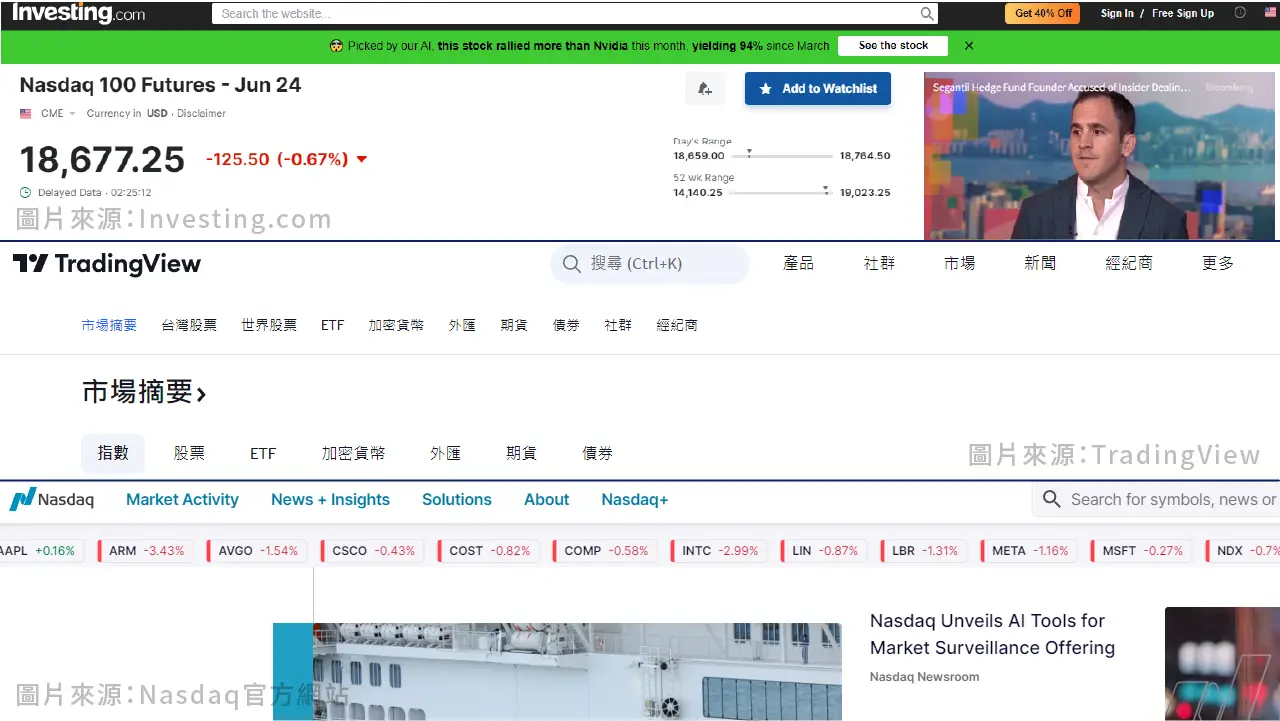Click the TradingView search field
This screenshot has width=1280, height=721.
[649, 263]
